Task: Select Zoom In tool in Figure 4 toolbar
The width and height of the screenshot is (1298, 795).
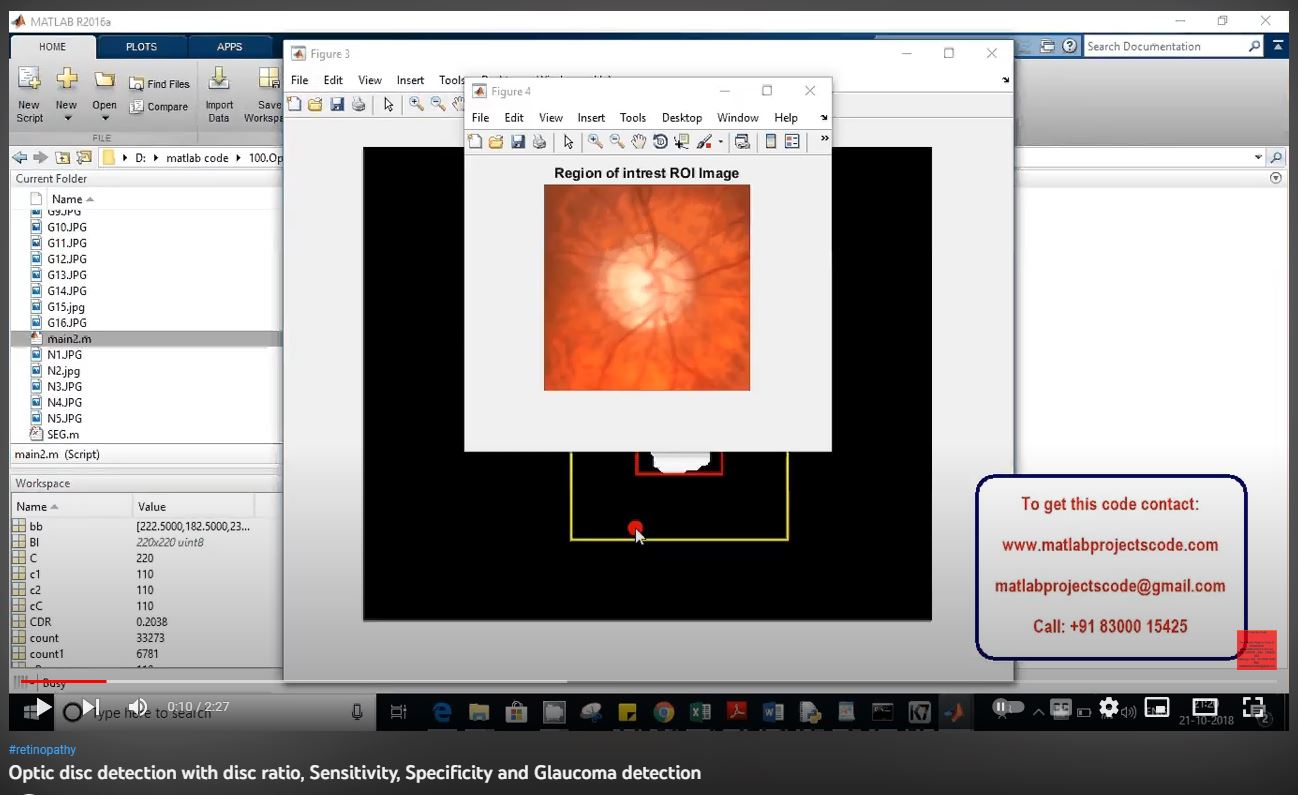Action: 595,142
